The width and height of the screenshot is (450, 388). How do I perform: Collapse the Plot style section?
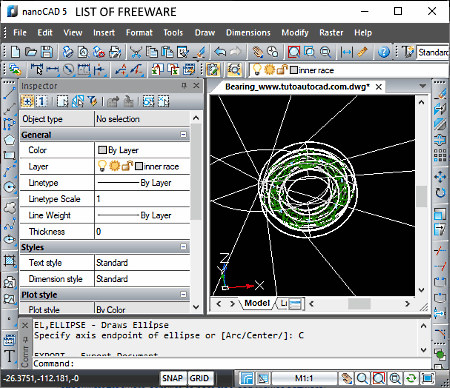[183, 294]
